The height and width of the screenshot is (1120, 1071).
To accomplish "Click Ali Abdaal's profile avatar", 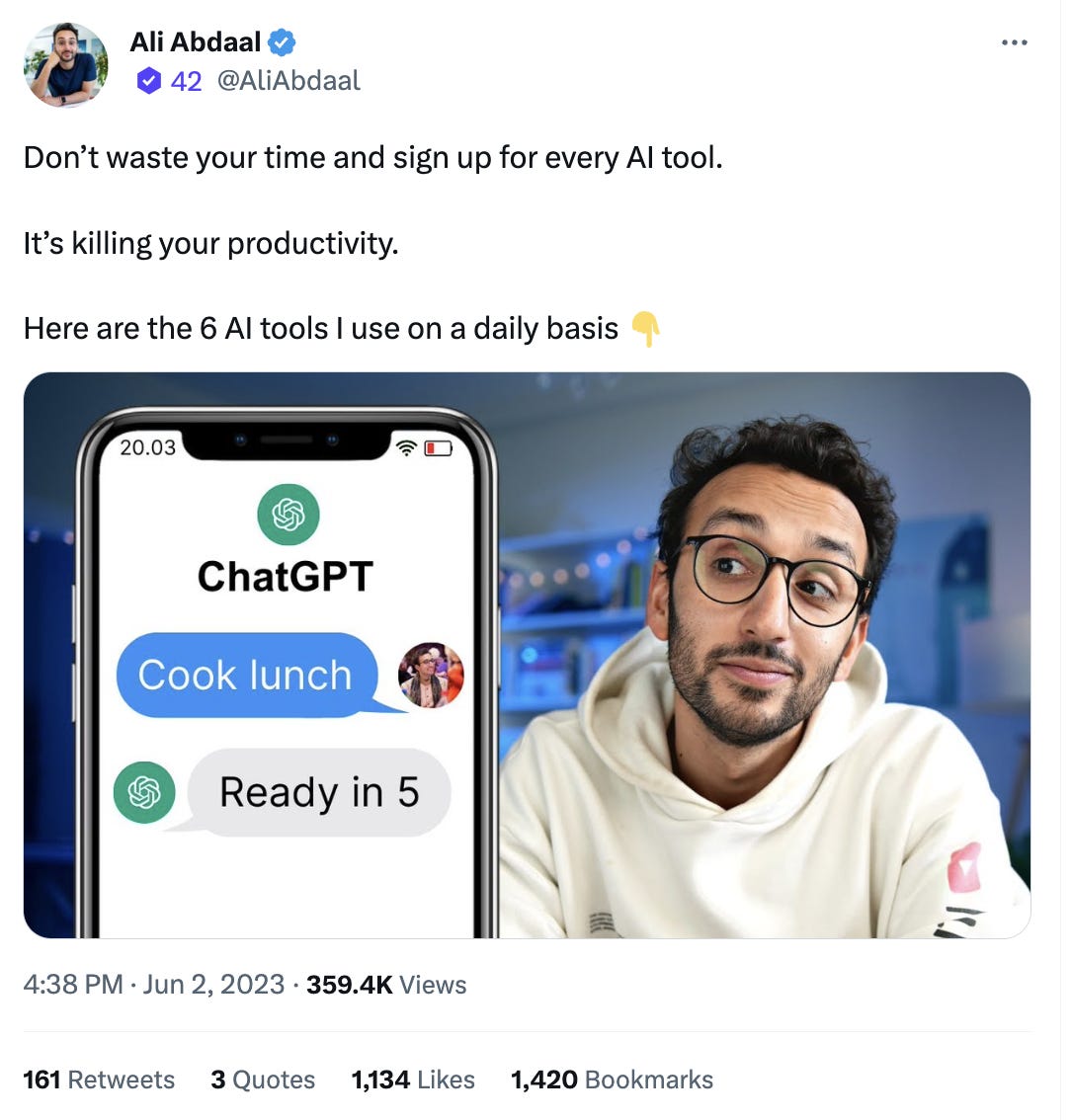I will (66, 64).
